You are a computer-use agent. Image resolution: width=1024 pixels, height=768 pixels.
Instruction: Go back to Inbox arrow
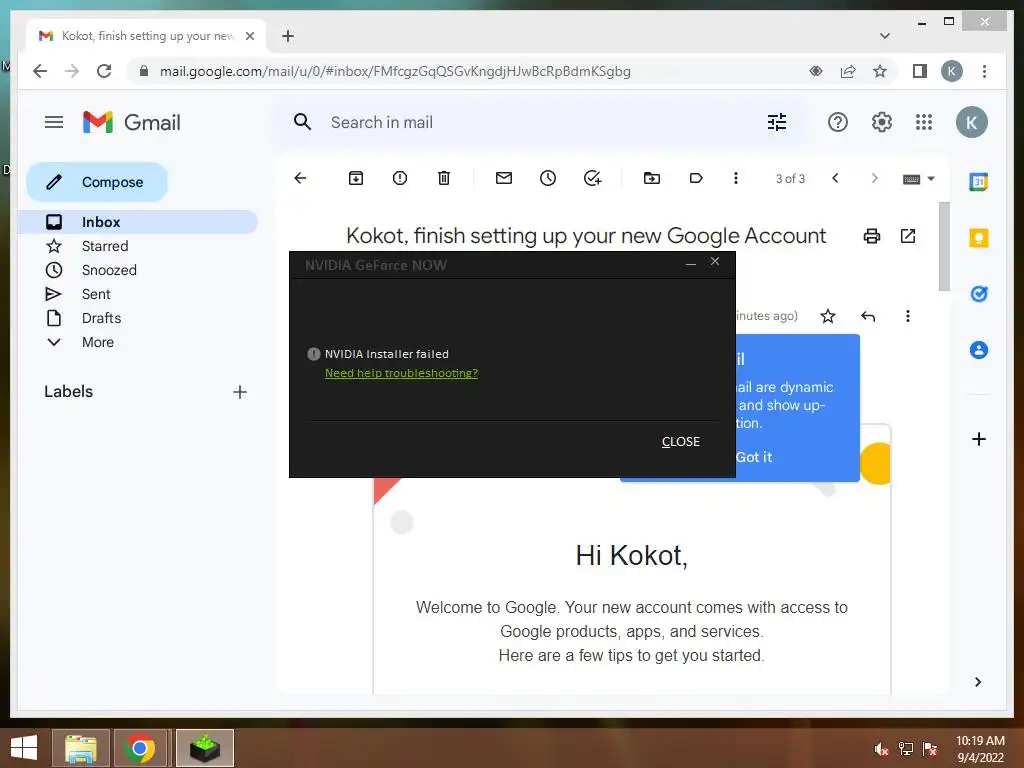point(300,178)
